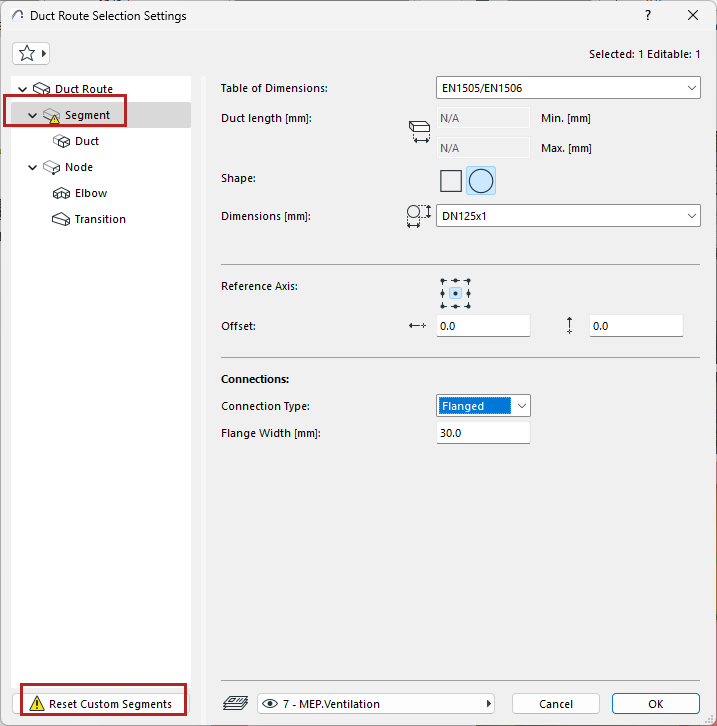Image resolution: width=717 pixels, height=726 pixels.
Task: Select bottom-left reference axis point
Action: pyautogui.click(x=443, y=306)
